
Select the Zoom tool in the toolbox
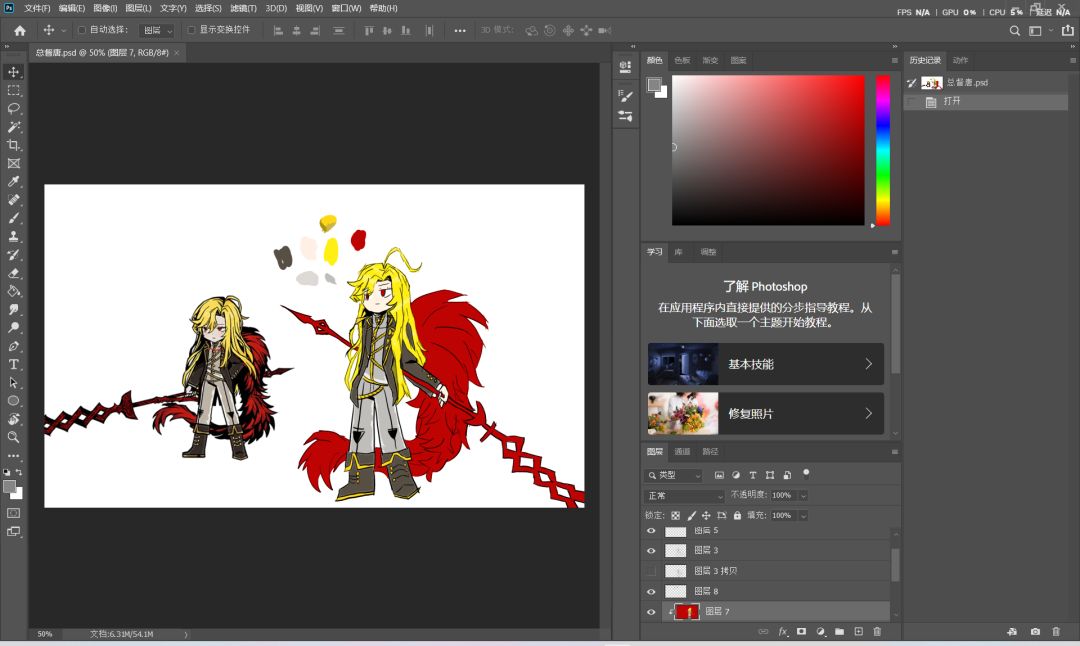coord(13,437)
